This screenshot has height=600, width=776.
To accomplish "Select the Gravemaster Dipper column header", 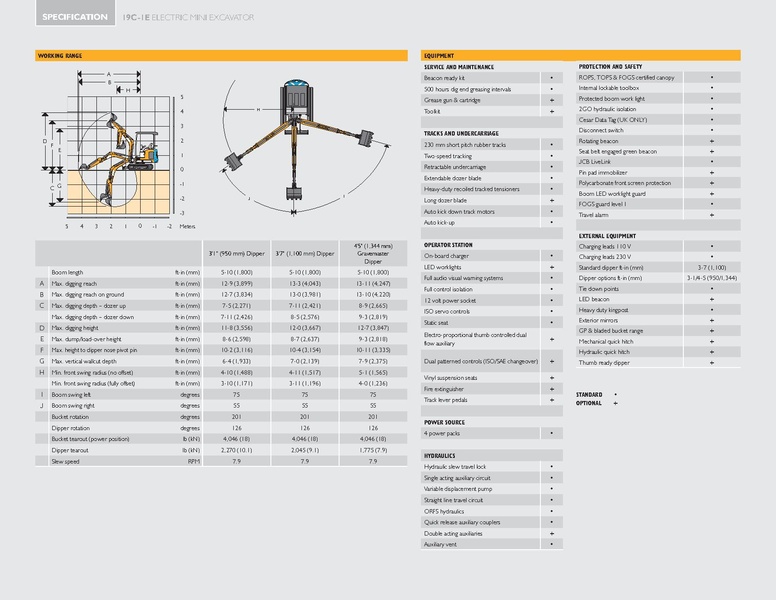I will pos(373,253).
